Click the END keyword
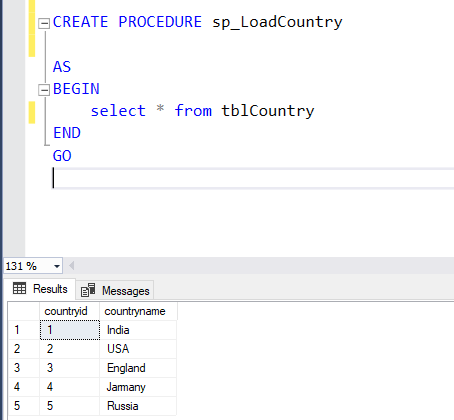This screenshot has width=454, height=420. click(x=67, y=133)
